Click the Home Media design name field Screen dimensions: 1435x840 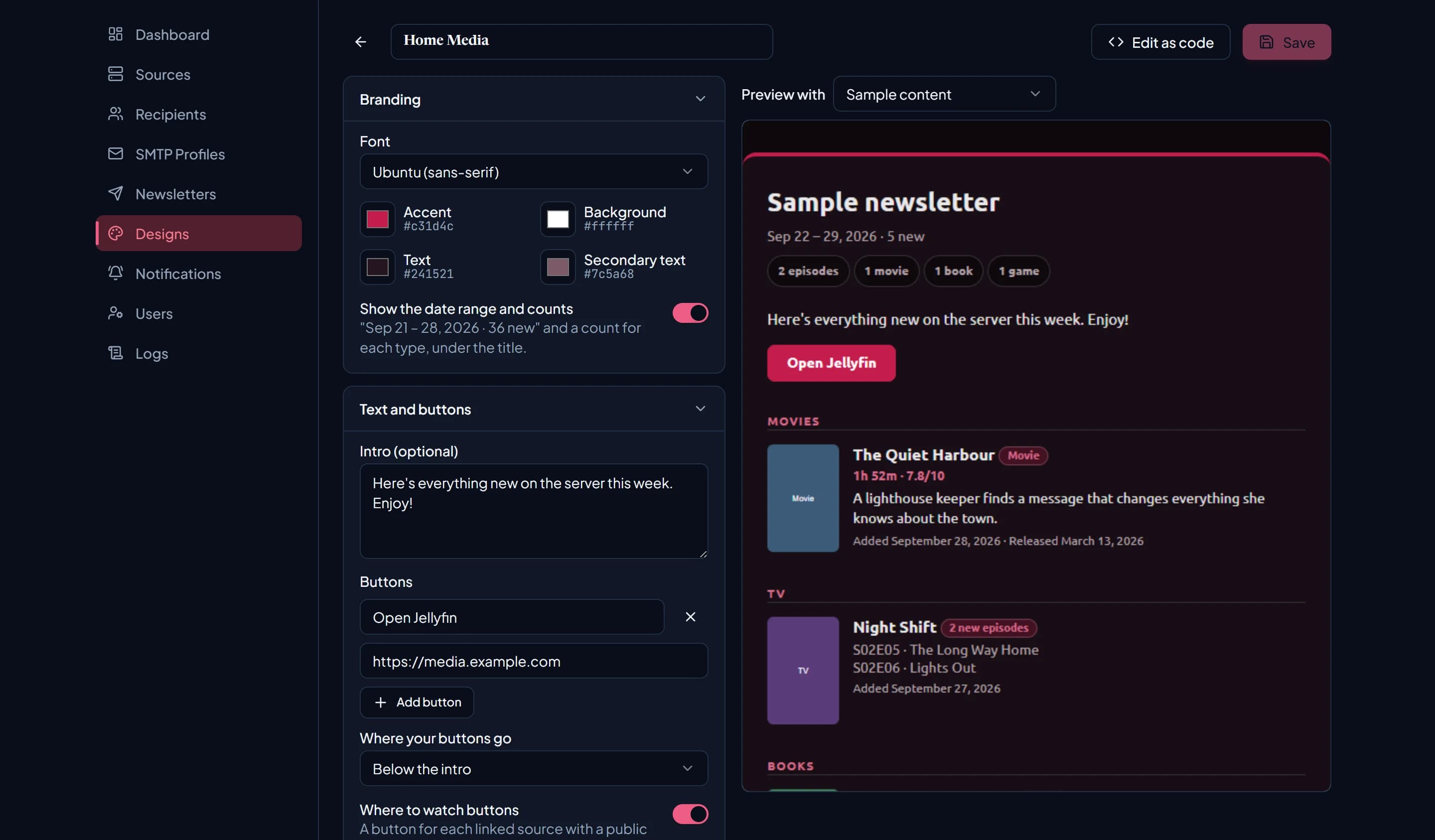pyautogui.click(x=581, y=41)
